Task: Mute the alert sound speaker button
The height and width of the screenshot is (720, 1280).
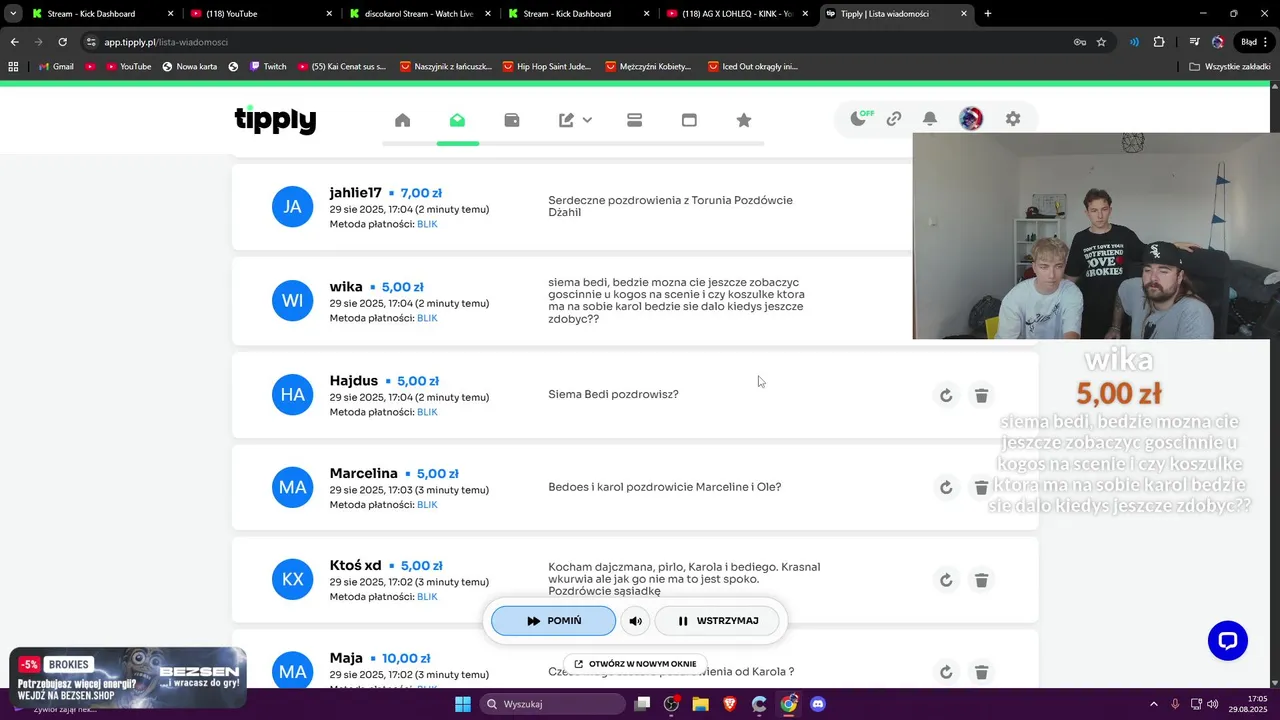Action: pos(635,621)
